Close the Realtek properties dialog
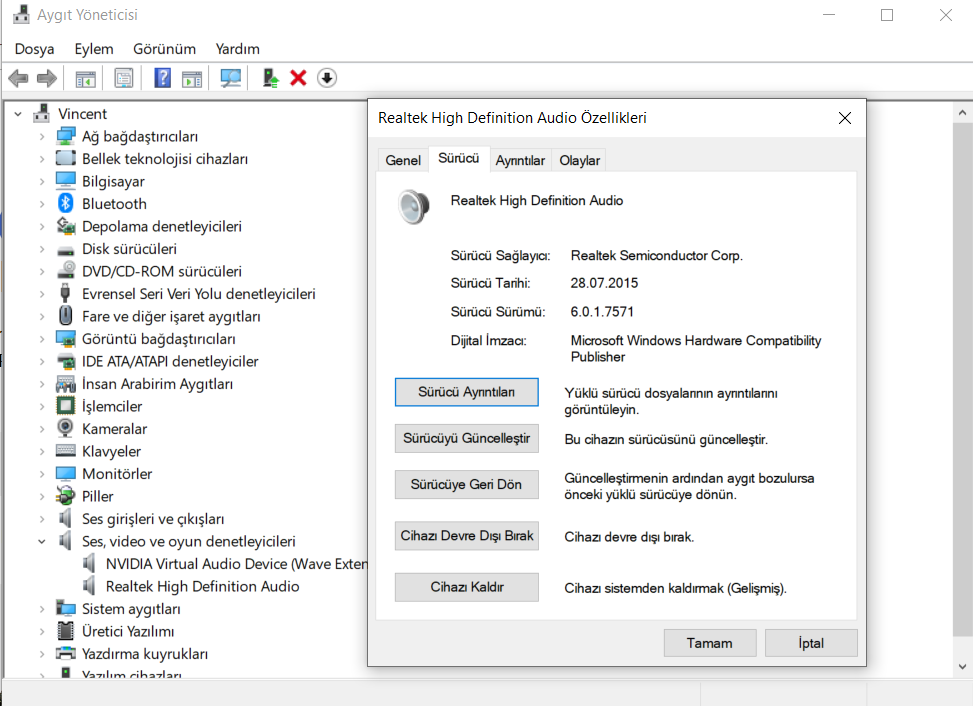The width and height of the screenshot is (973, 706). click(x=845, y=118)
